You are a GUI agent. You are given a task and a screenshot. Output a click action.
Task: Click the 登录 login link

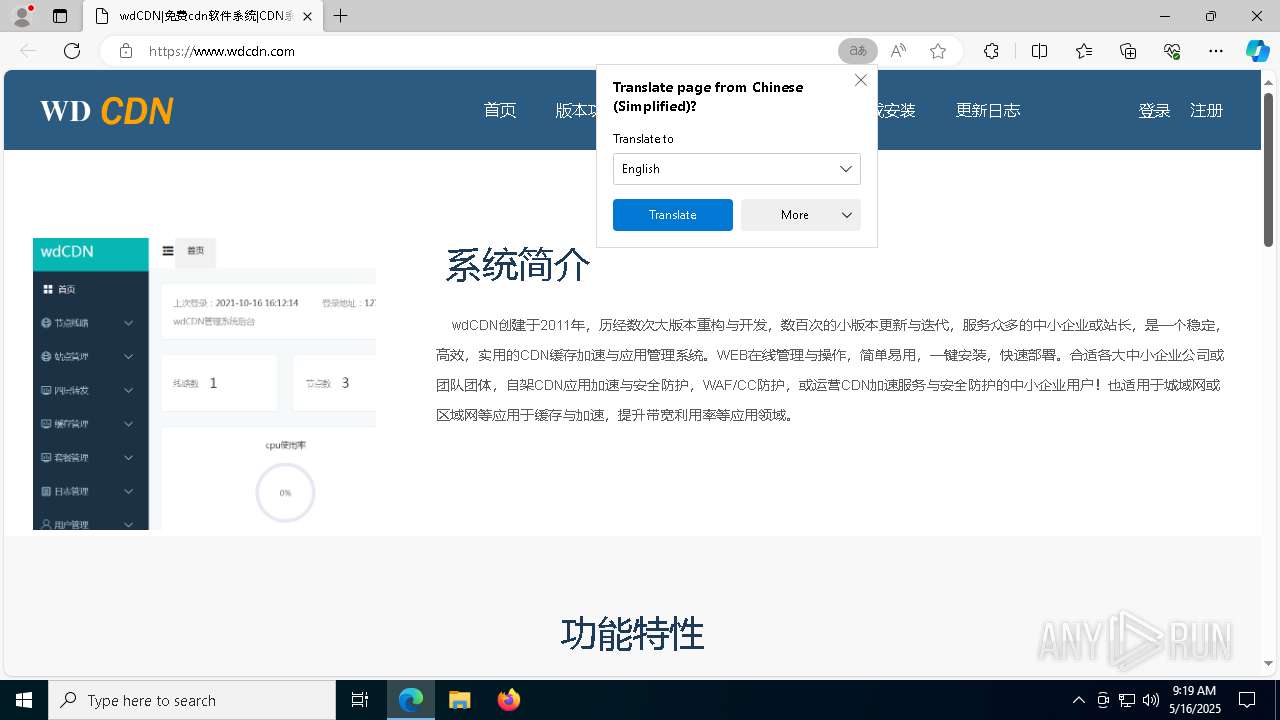coord(1154,110)
